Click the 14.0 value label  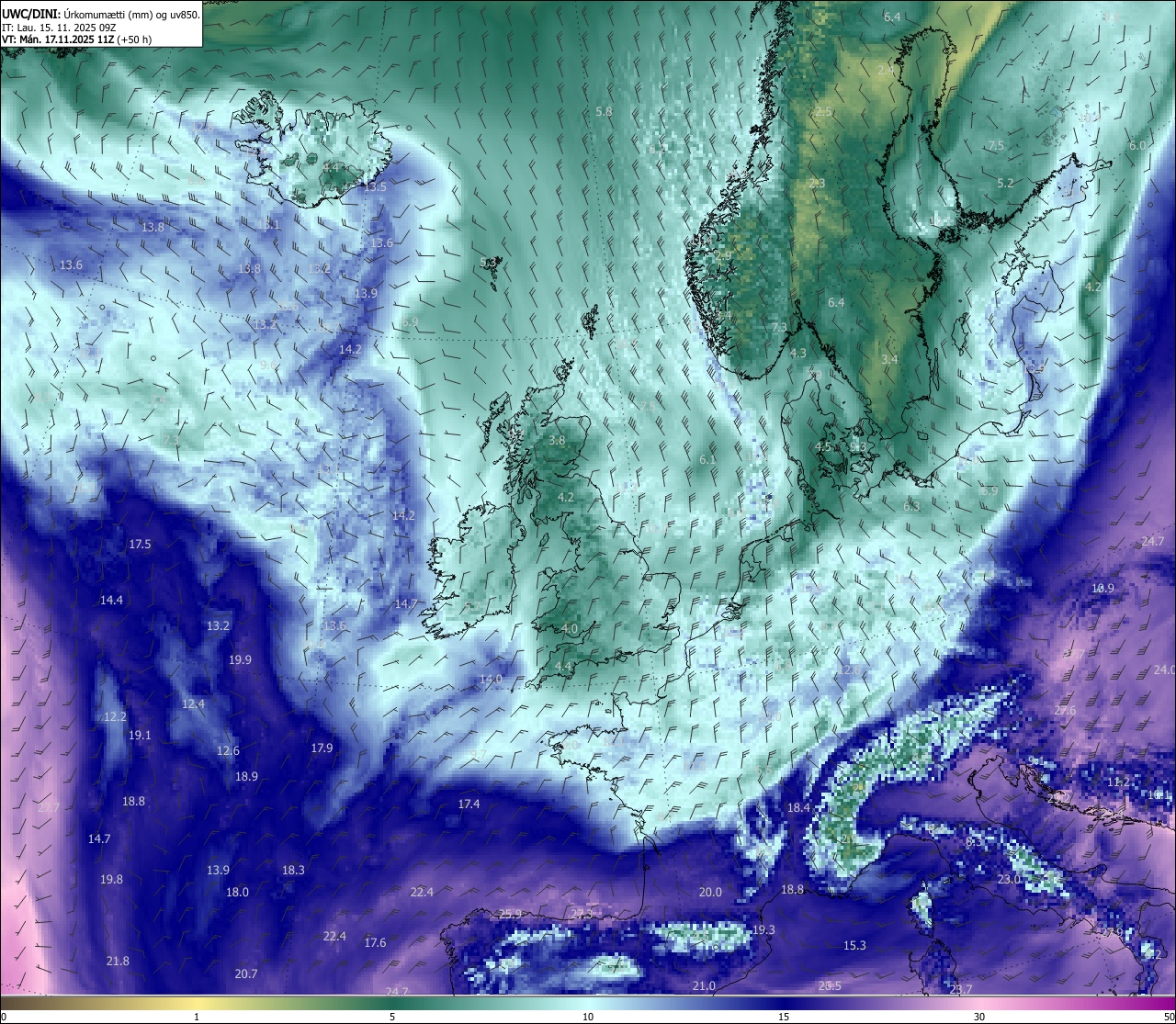[x=491, y=680]
